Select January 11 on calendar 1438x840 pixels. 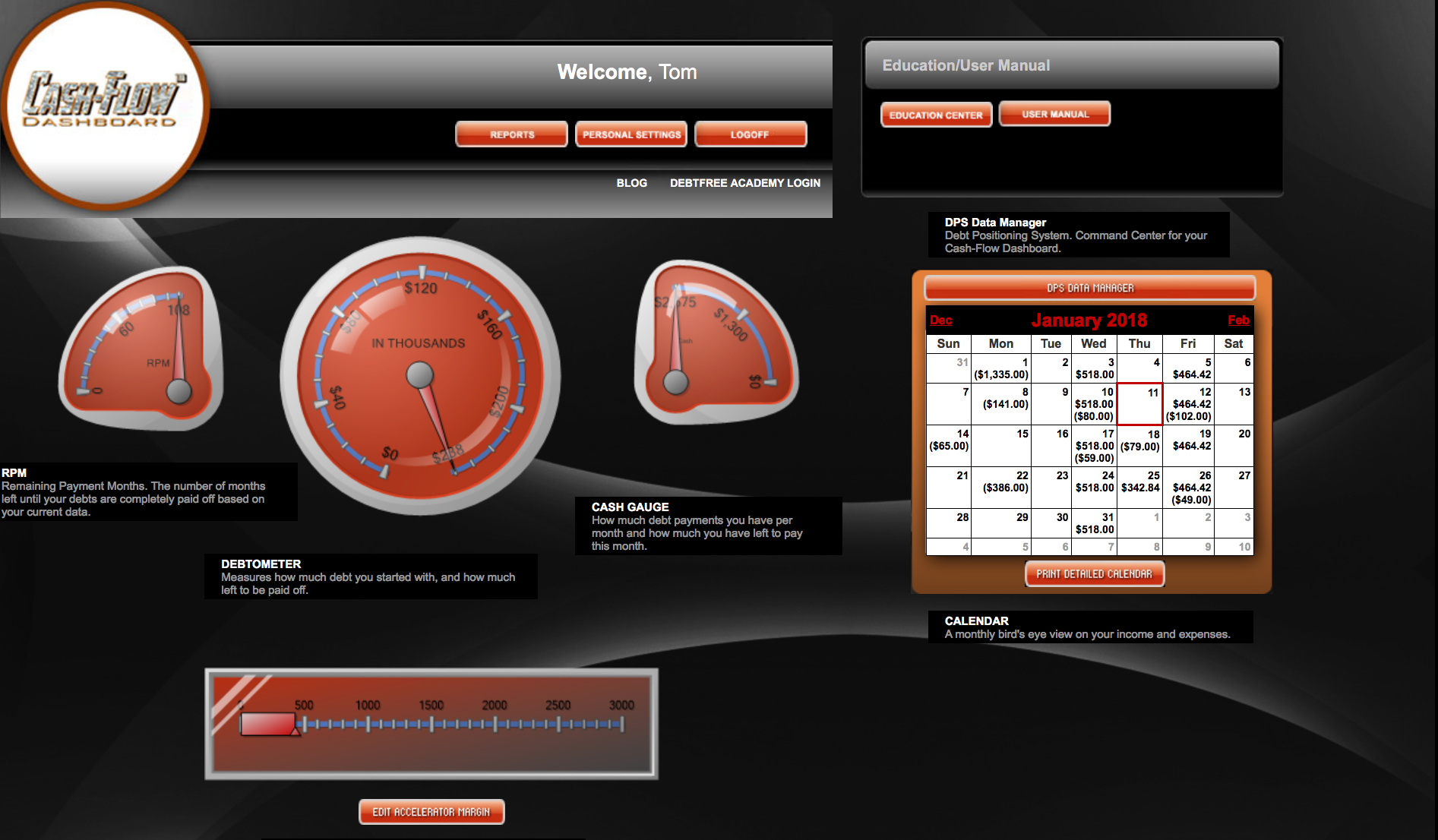(x=1139, y=404)
